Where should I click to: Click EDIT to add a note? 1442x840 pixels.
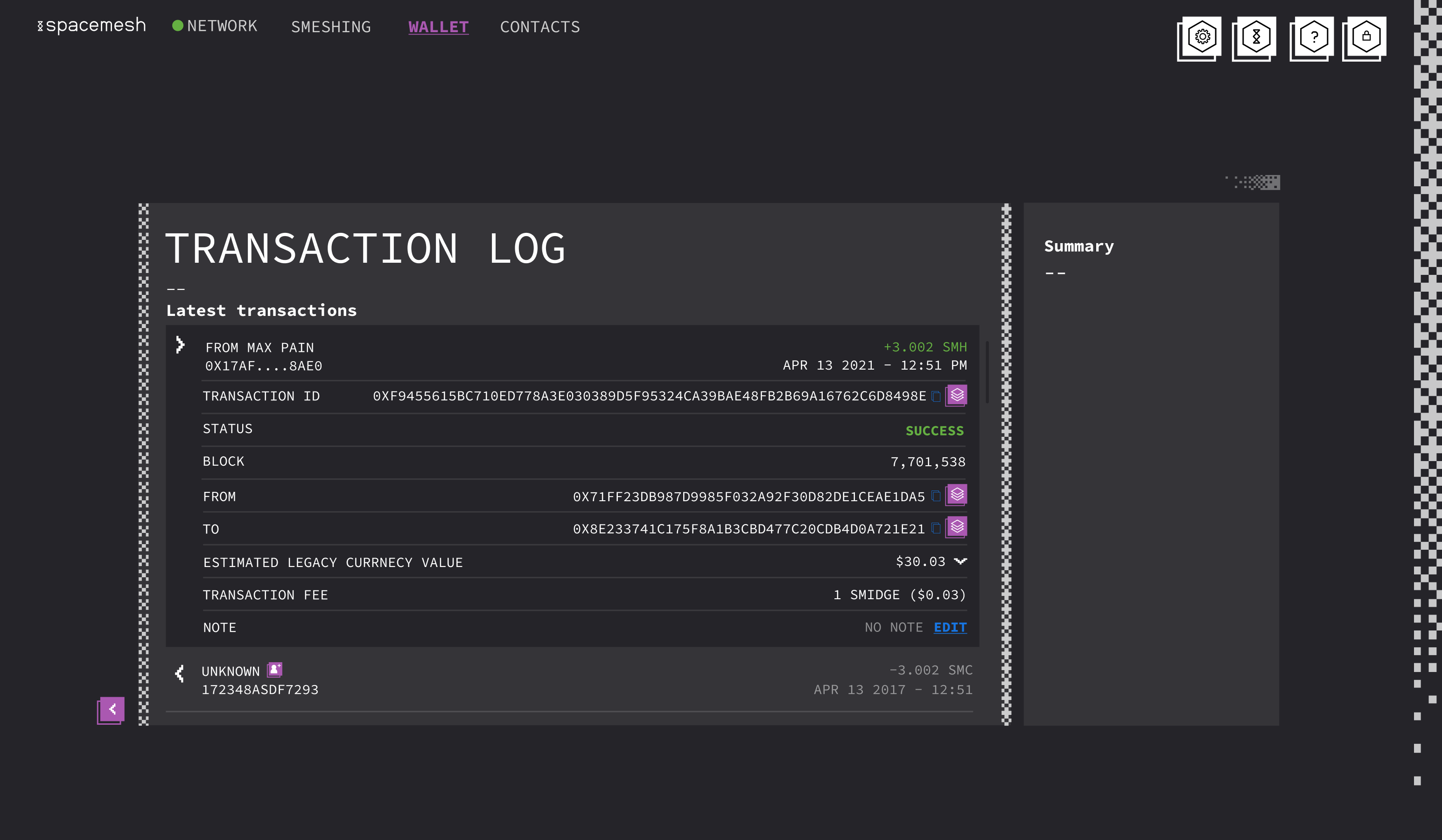pyautogui.click(x=950, y=627)
